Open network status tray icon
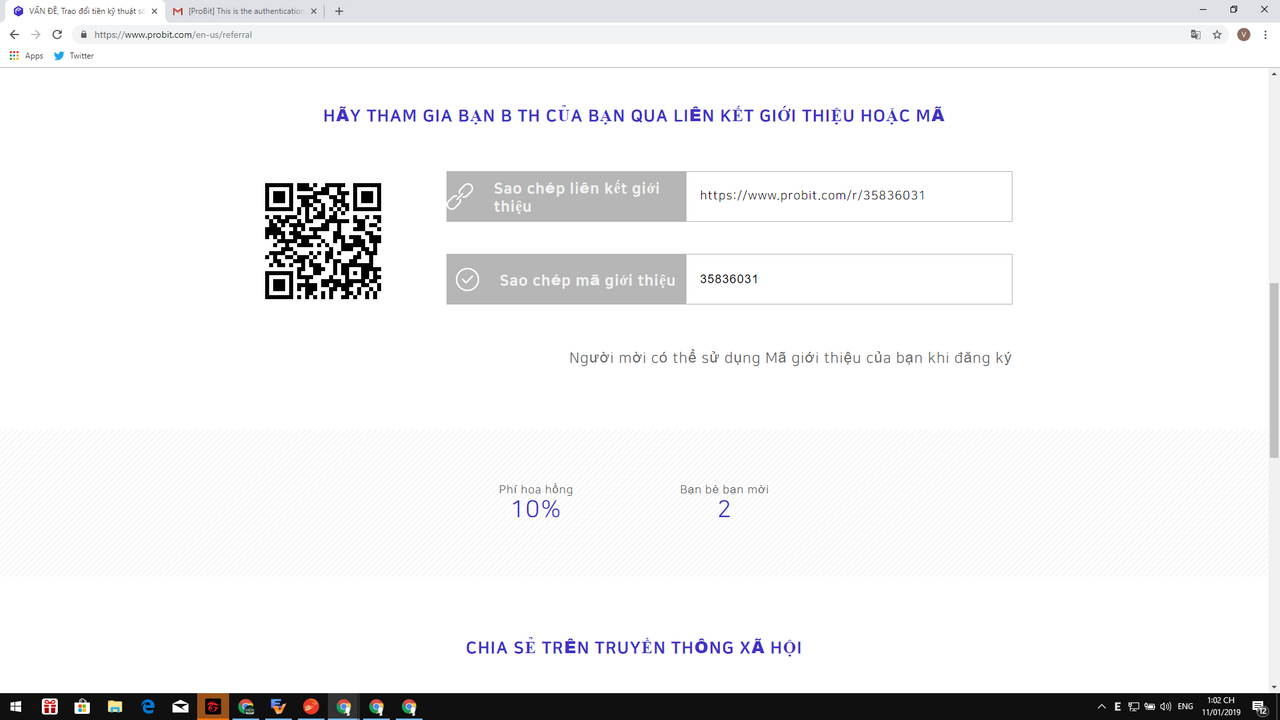The image size is (1280, 720). pyautogui.click(x=1134, y=707)
